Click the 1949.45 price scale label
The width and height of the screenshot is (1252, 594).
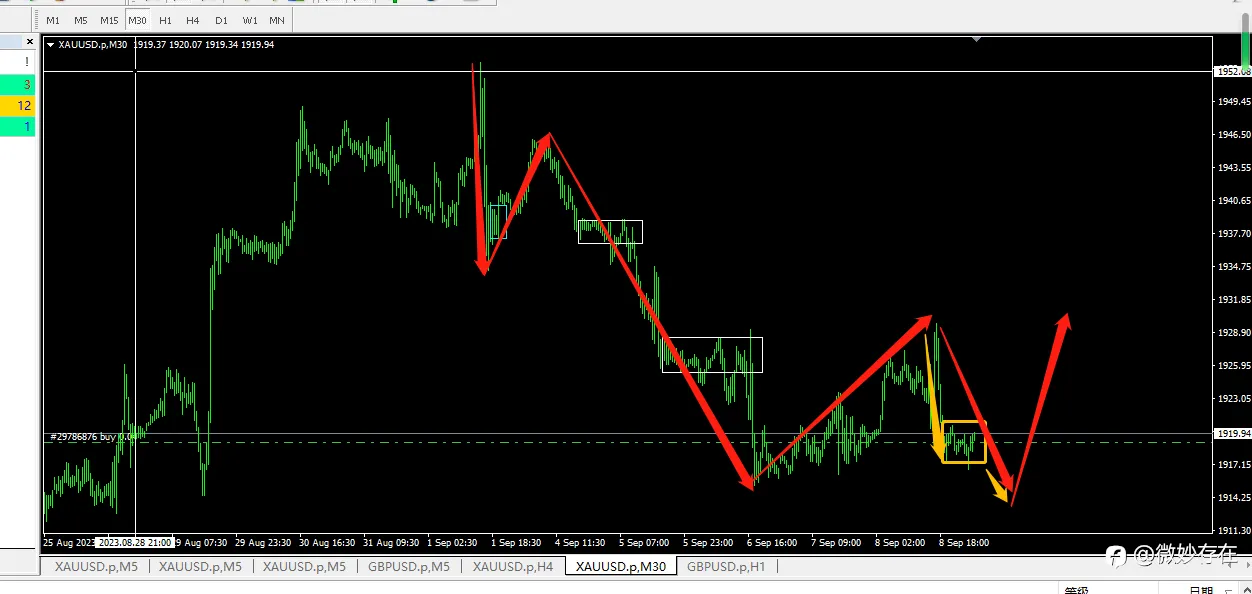[1234, 101]
